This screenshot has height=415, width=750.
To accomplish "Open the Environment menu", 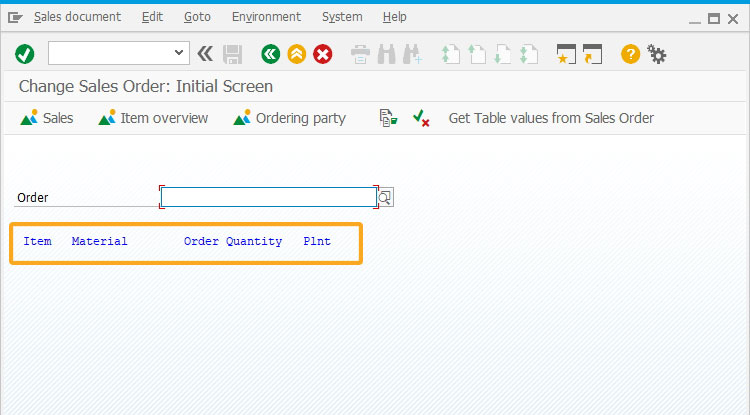I will (266, 17).
